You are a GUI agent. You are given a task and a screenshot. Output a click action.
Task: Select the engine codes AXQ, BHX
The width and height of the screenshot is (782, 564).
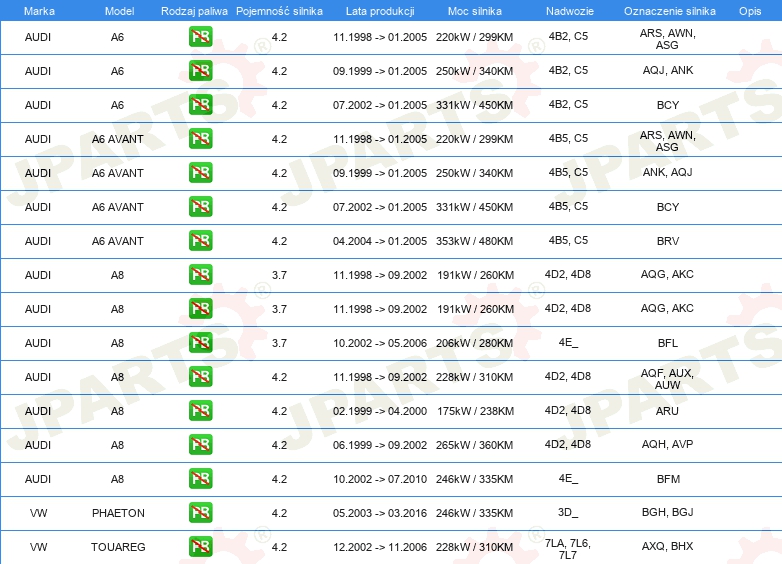pyautogui.click(x=667, y=546)
